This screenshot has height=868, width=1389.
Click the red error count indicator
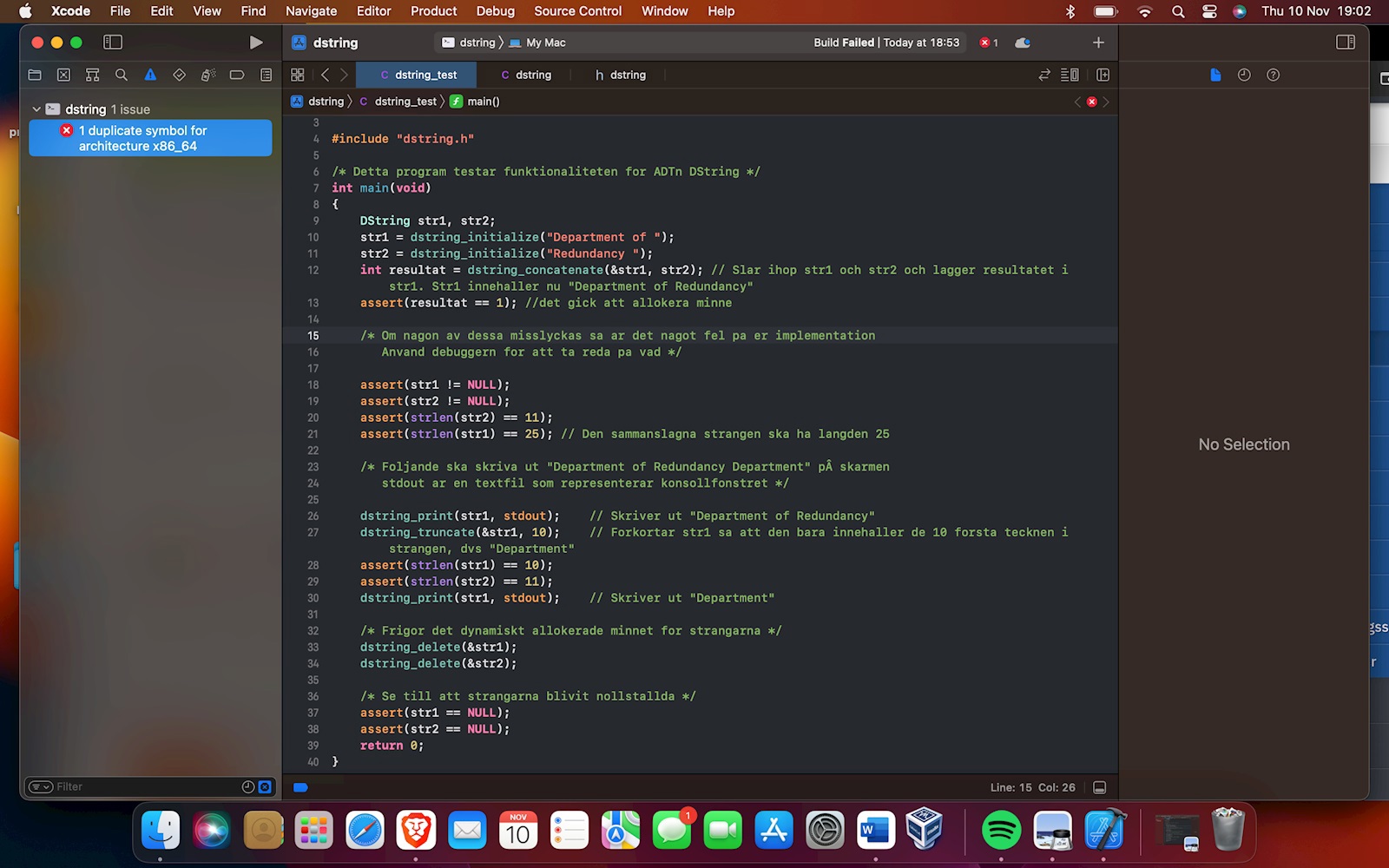click(x=989, y=43)
